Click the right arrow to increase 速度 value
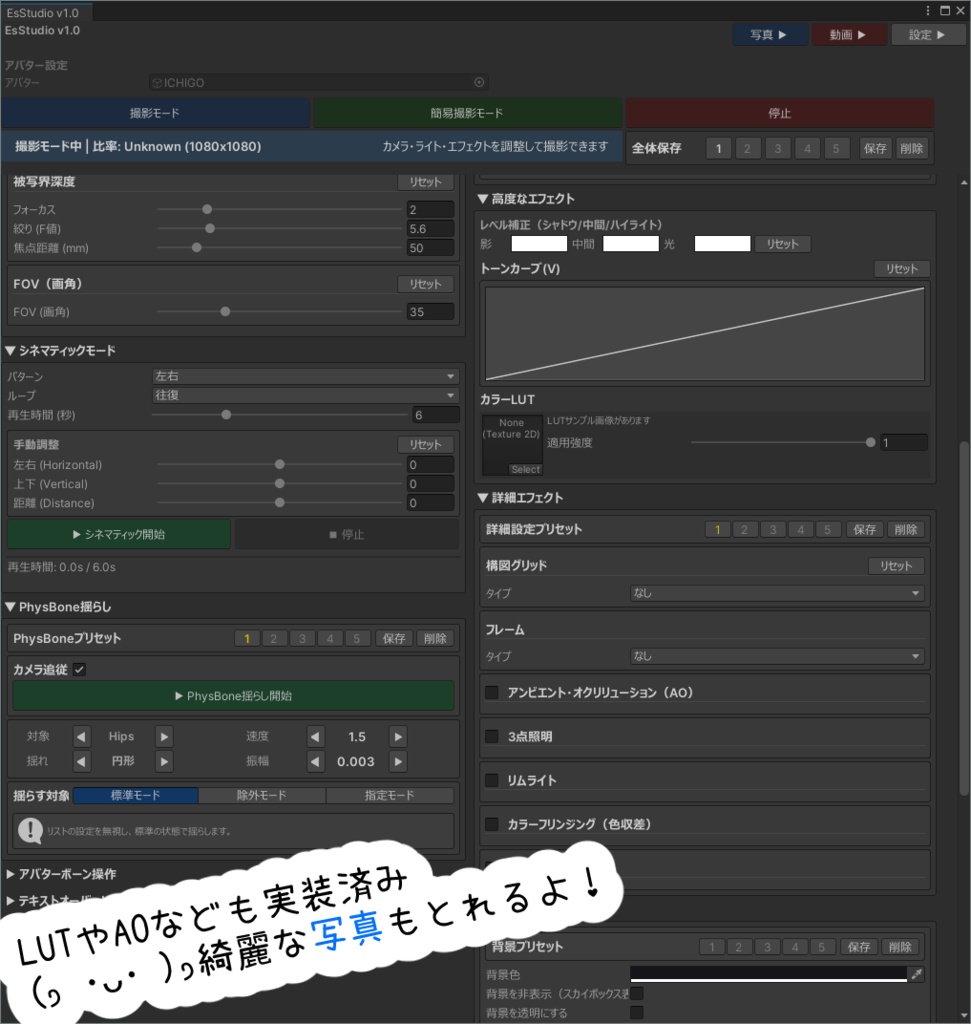The width and height of the screenshot is (971, 1024). 397,736
